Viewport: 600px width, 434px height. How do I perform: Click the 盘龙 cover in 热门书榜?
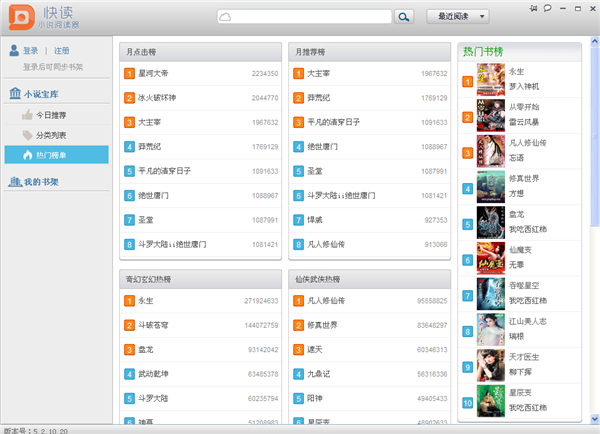coord(491,223)
